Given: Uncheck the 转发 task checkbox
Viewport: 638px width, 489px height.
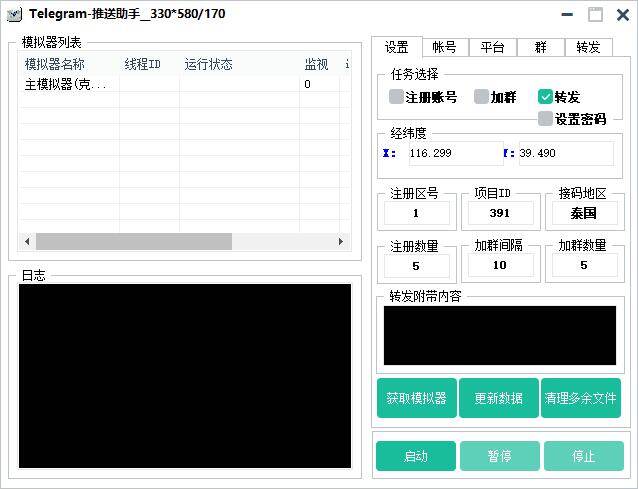Looking at the screenshot, I should click(x=545, y=97).
